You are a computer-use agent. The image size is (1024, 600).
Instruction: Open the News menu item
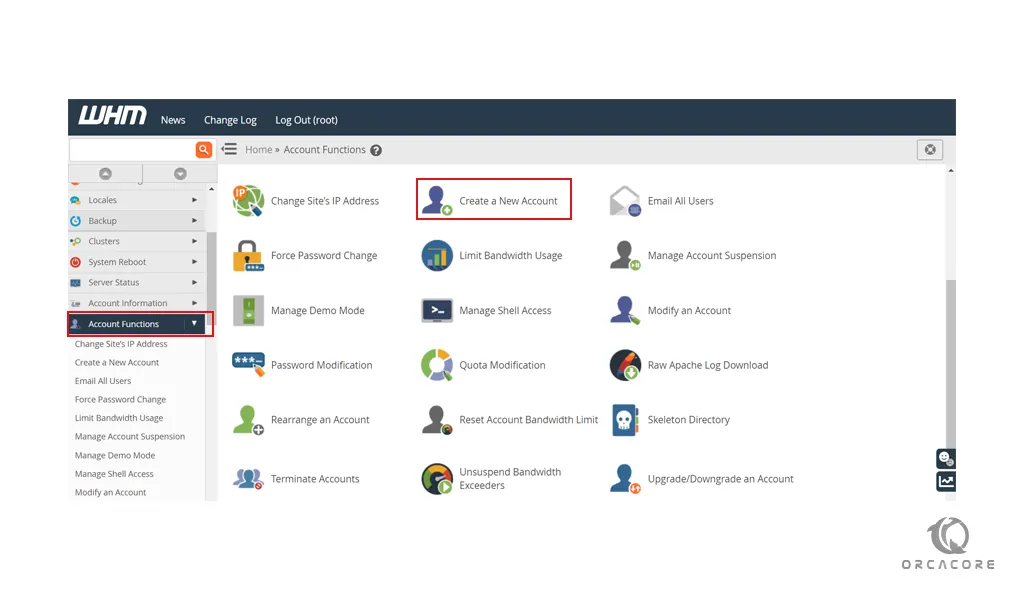(x=173, y=120)
